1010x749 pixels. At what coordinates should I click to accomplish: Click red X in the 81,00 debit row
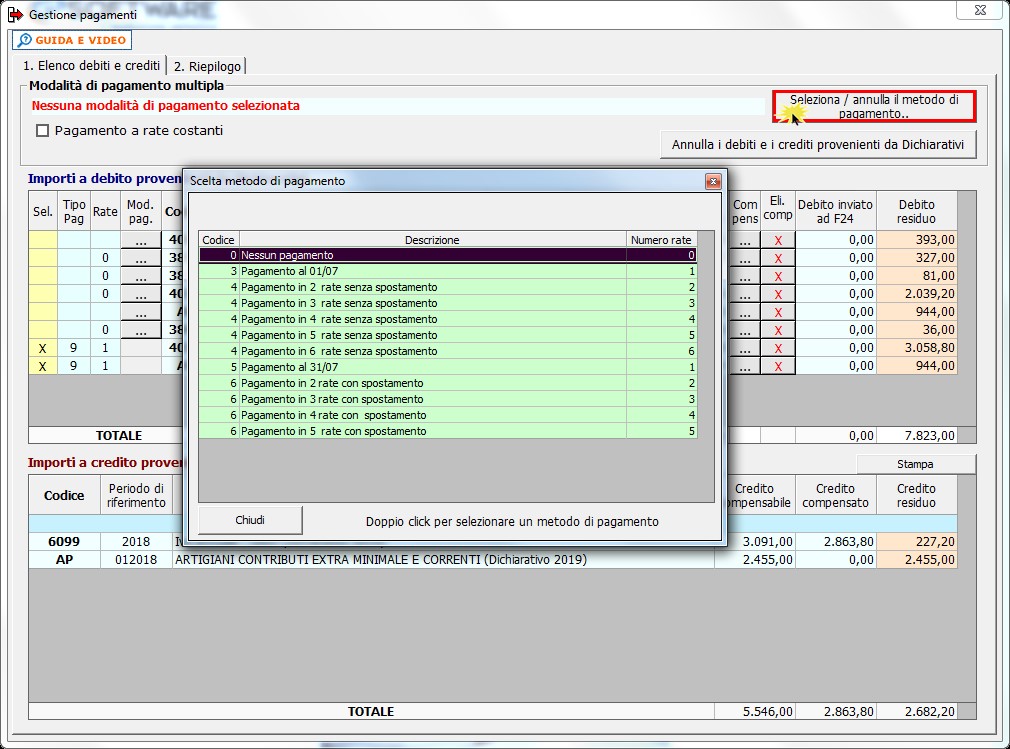tap(777, 276)
